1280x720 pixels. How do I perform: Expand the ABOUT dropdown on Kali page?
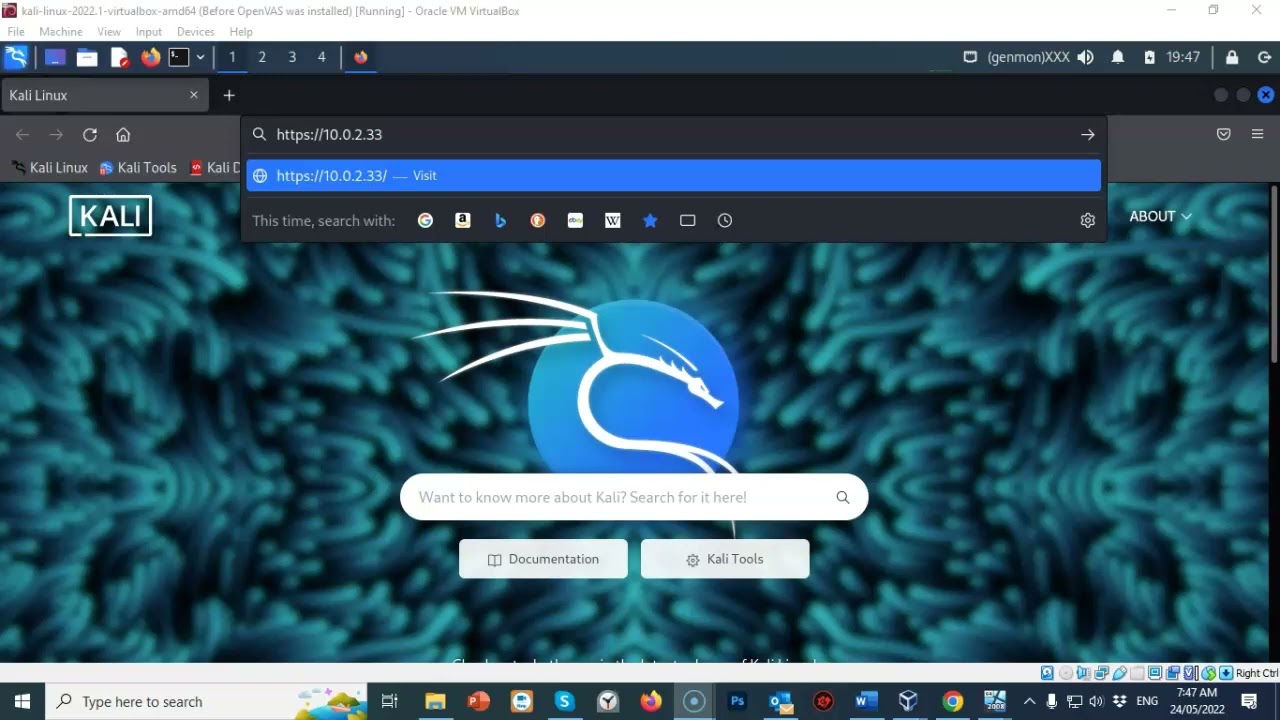click(x=1161, y=216)
